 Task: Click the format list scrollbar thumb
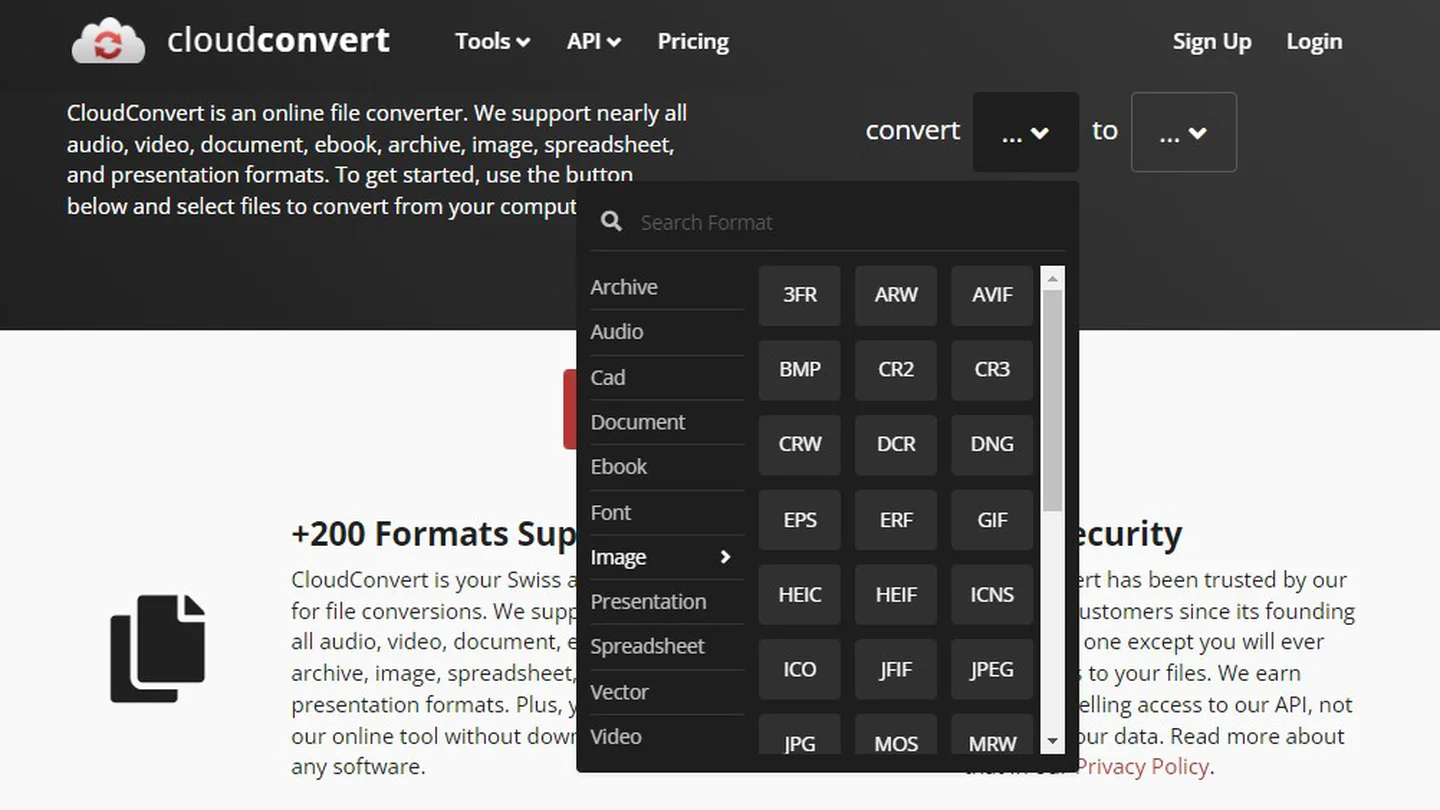point(1052,401)
